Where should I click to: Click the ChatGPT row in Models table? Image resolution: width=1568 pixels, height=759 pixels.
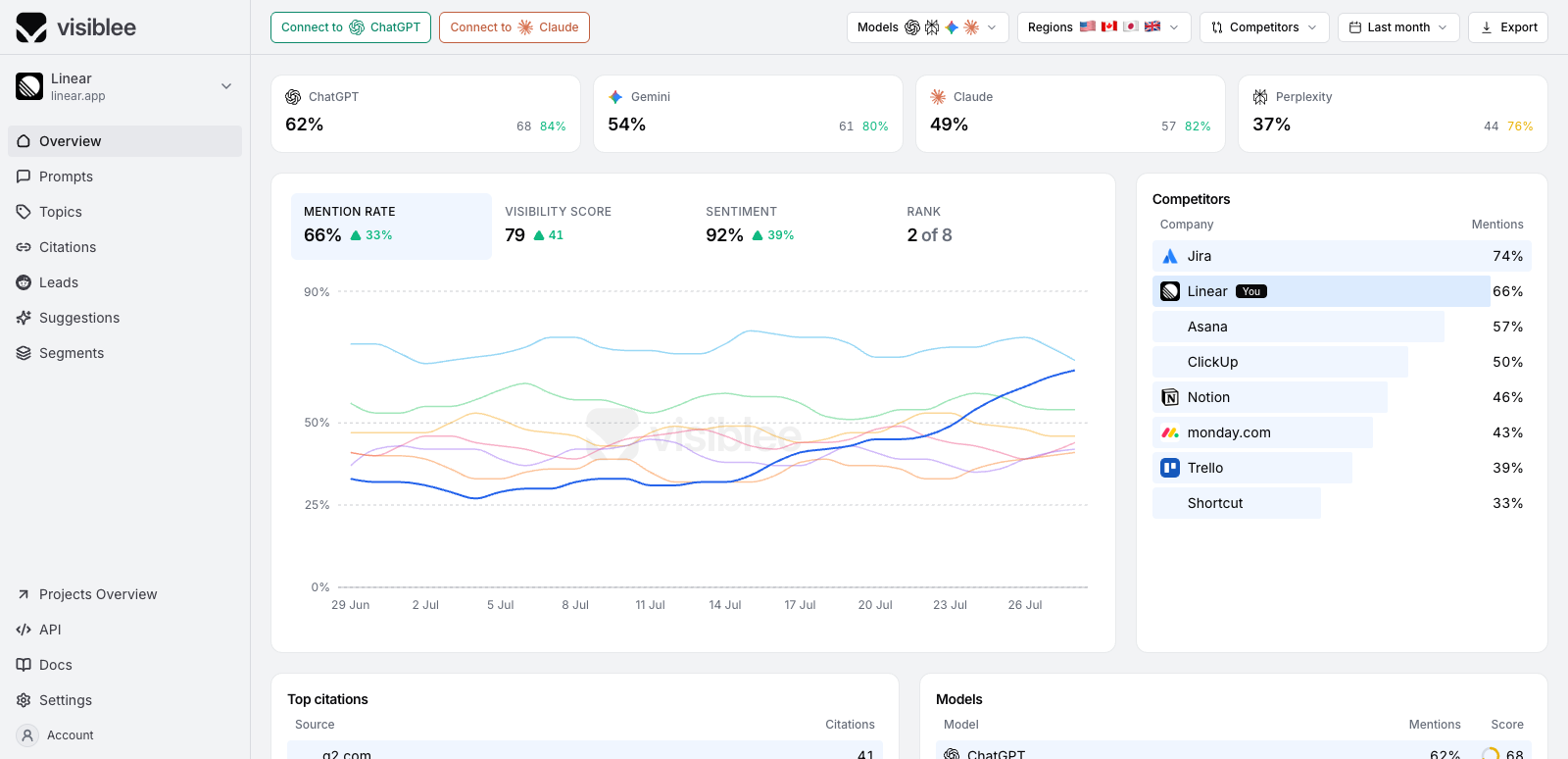(1234, 751)
